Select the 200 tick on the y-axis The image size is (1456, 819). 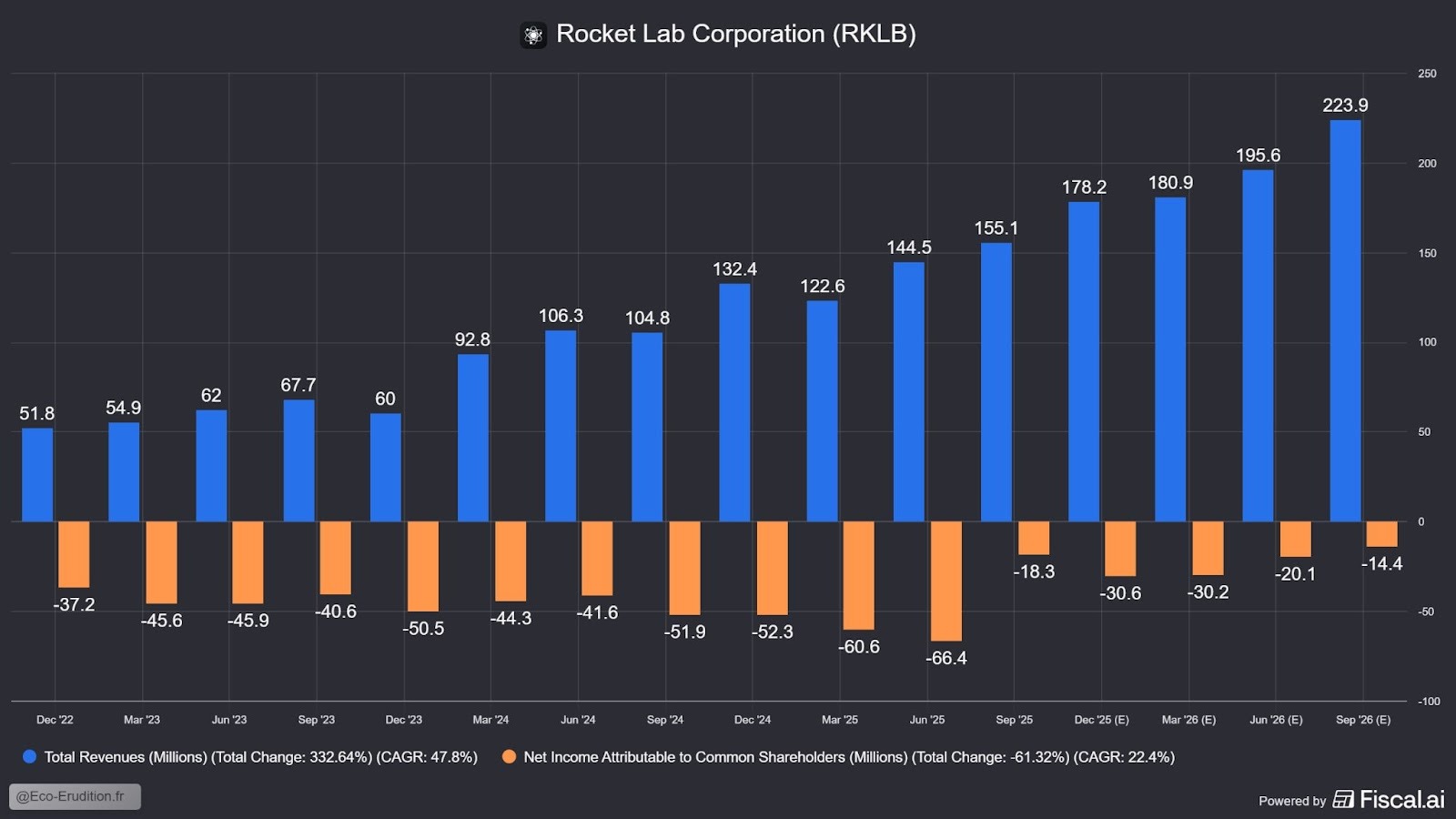click(1427, 164)
